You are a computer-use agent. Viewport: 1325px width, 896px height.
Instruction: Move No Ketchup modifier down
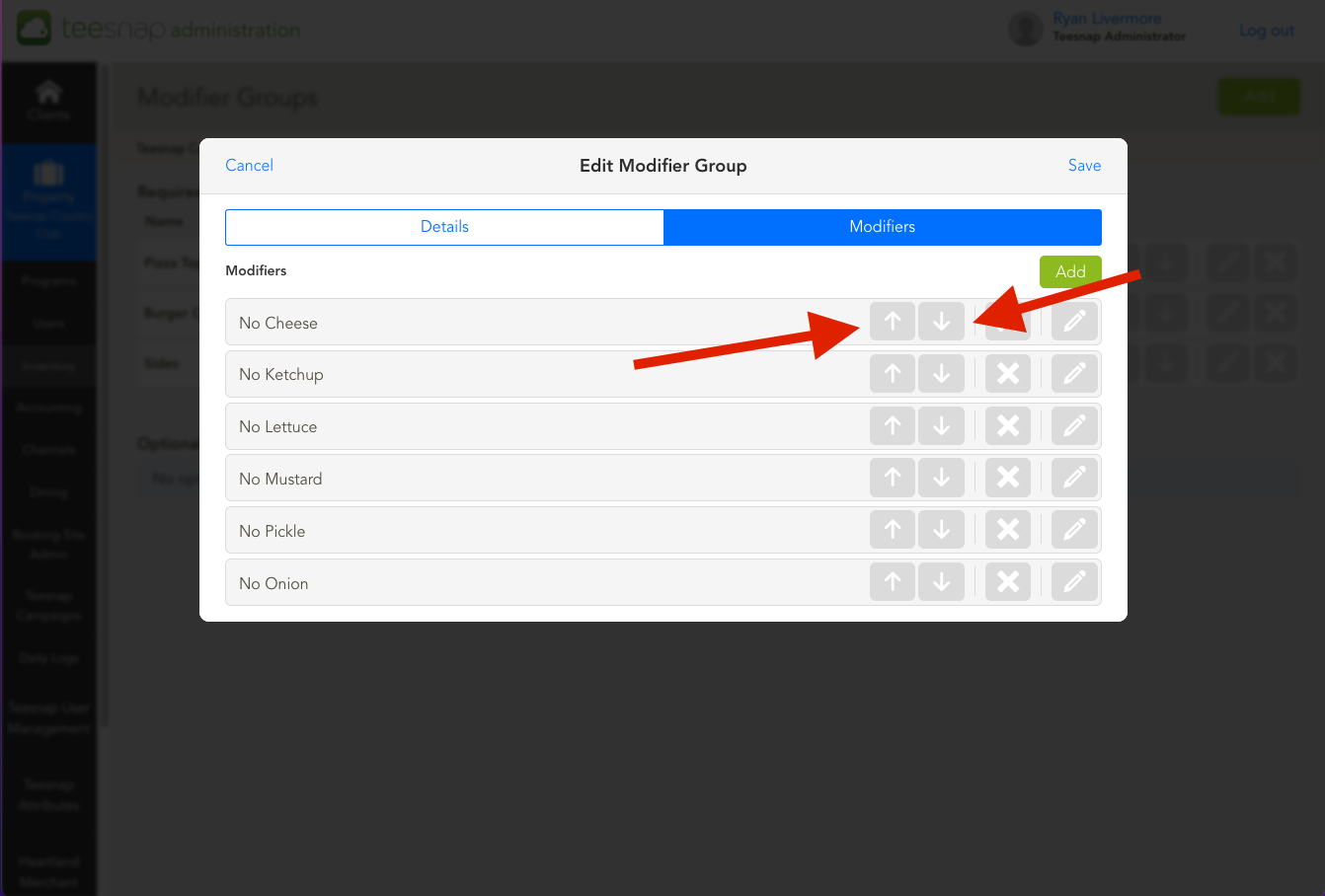click(942, 373)
